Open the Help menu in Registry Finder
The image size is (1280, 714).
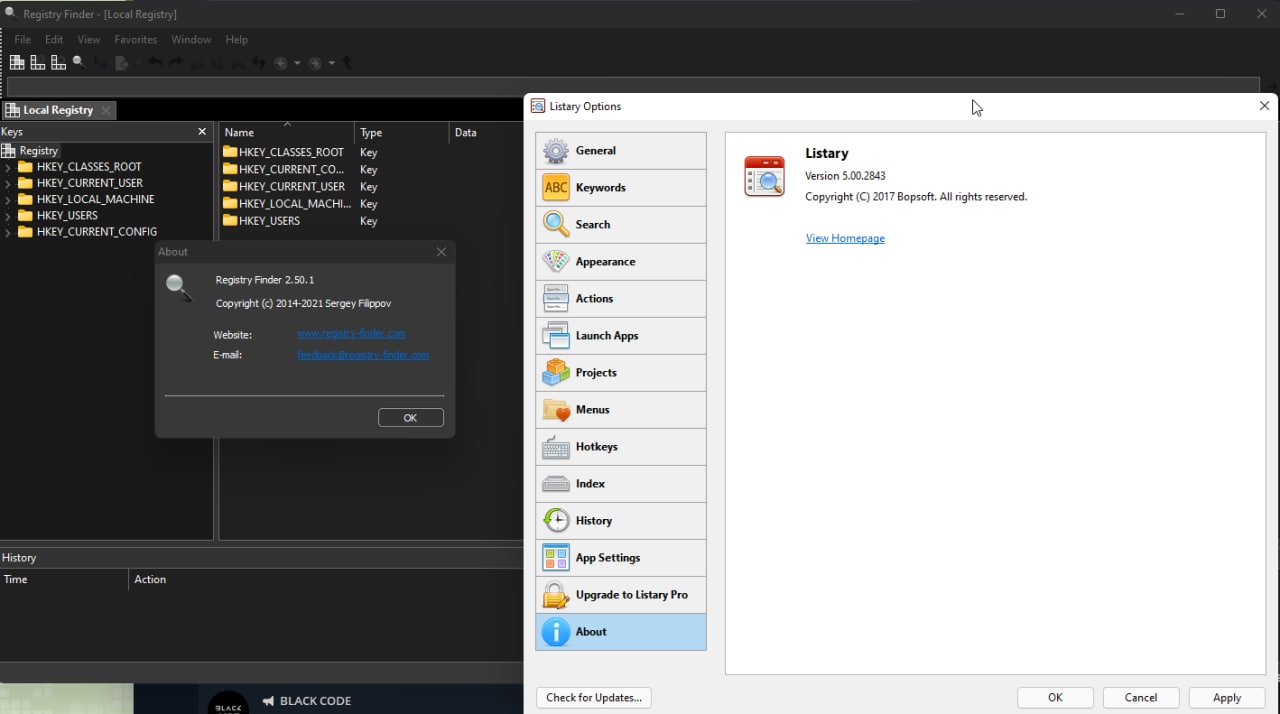[x=237, y=40]
